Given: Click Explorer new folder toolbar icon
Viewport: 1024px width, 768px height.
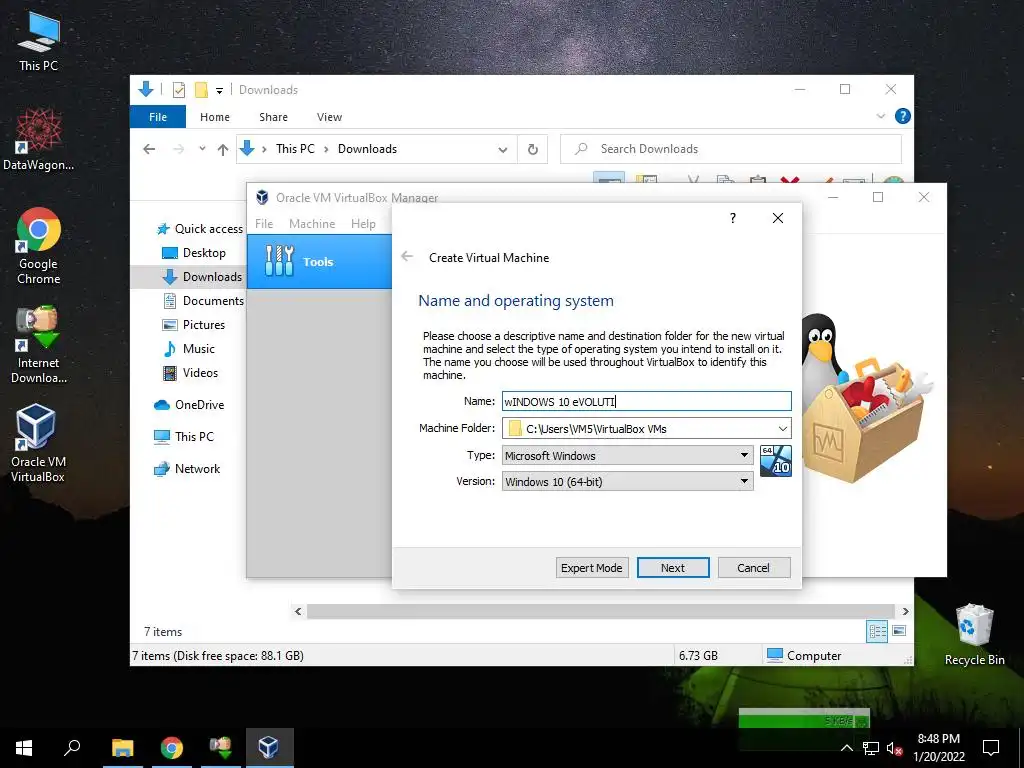Looking at the screenshot, I should pyautogui.click(x=201, y=90).
